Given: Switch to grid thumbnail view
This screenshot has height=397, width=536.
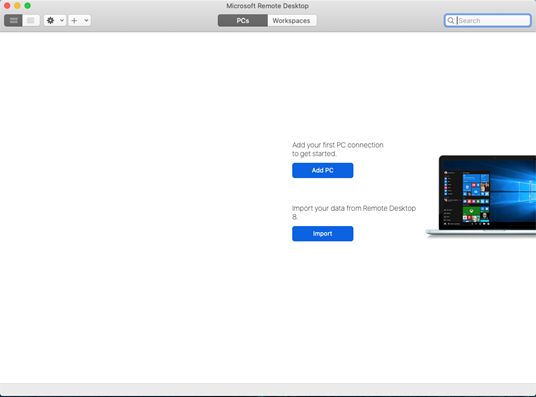Looking at the screenshot, I should (13, 21).
